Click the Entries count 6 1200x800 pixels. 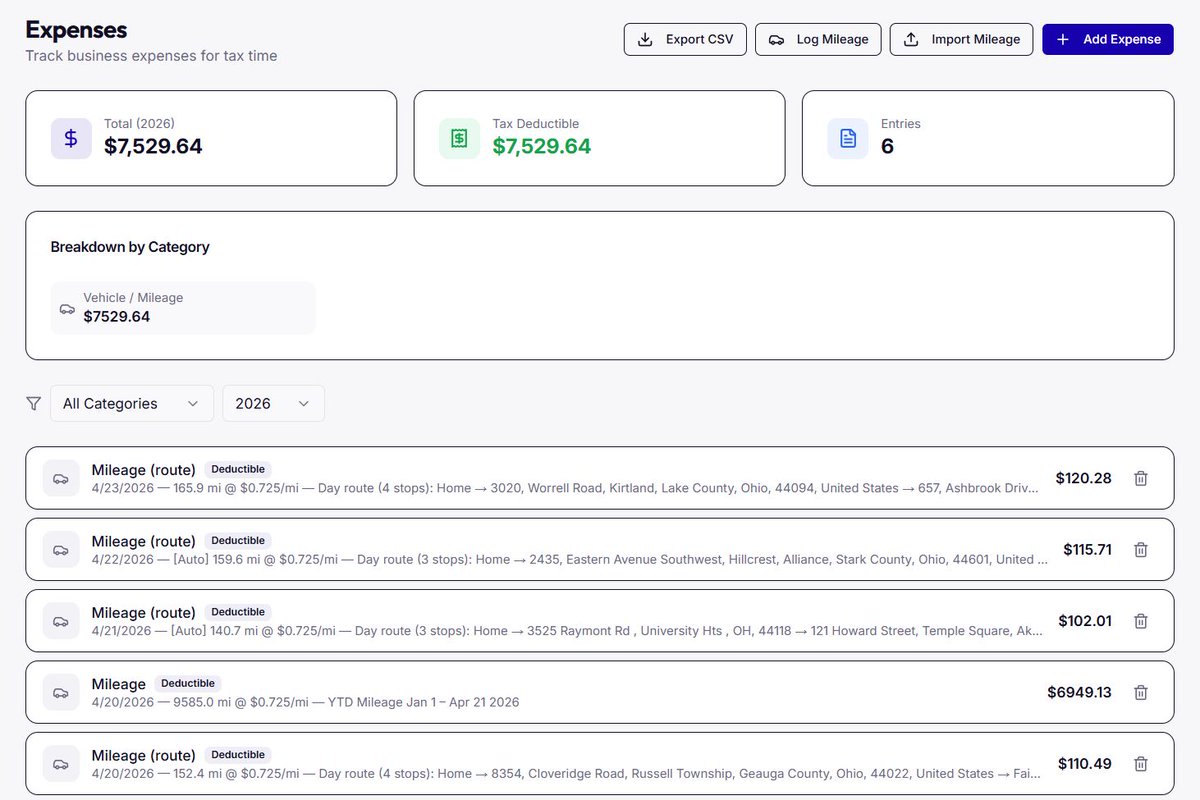(887, 146)
